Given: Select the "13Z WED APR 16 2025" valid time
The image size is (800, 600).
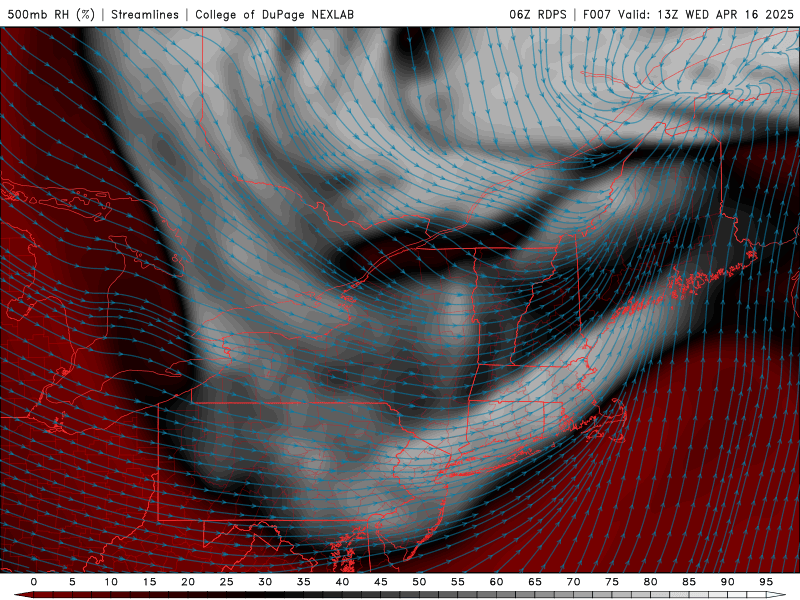Looking at the screenshot, I should [726, 14].
